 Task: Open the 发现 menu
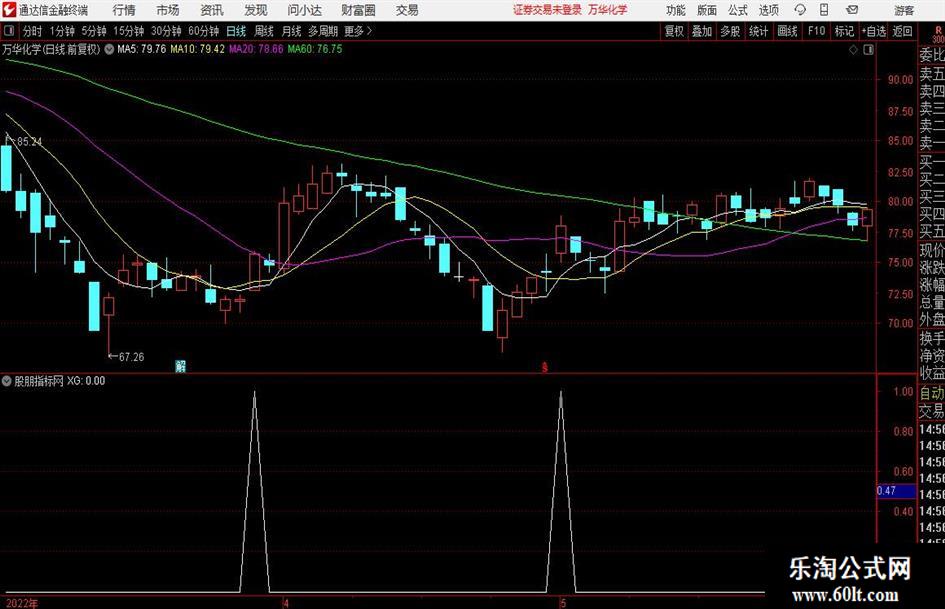(x=256, y=10)
